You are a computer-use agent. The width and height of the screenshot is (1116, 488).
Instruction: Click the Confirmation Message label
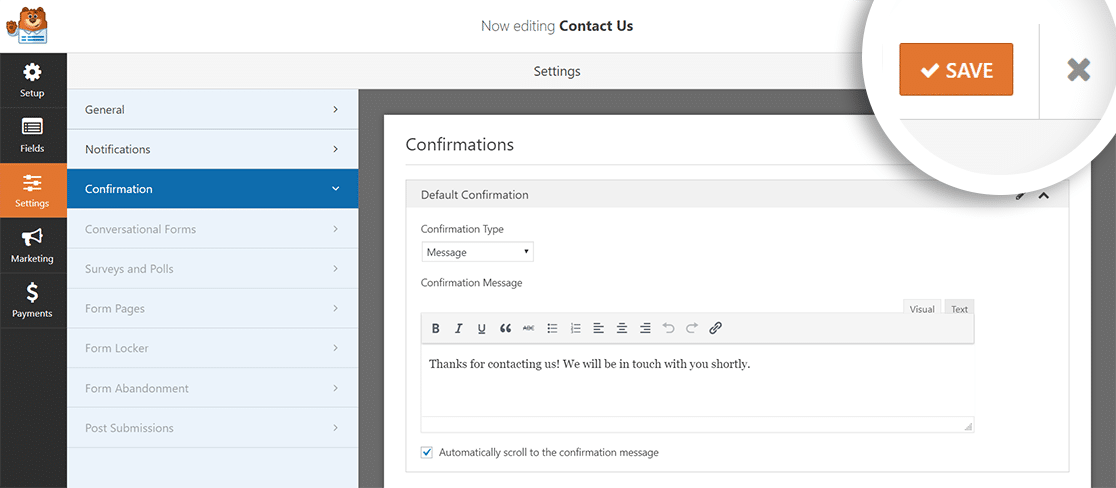[x=471, y=283]
